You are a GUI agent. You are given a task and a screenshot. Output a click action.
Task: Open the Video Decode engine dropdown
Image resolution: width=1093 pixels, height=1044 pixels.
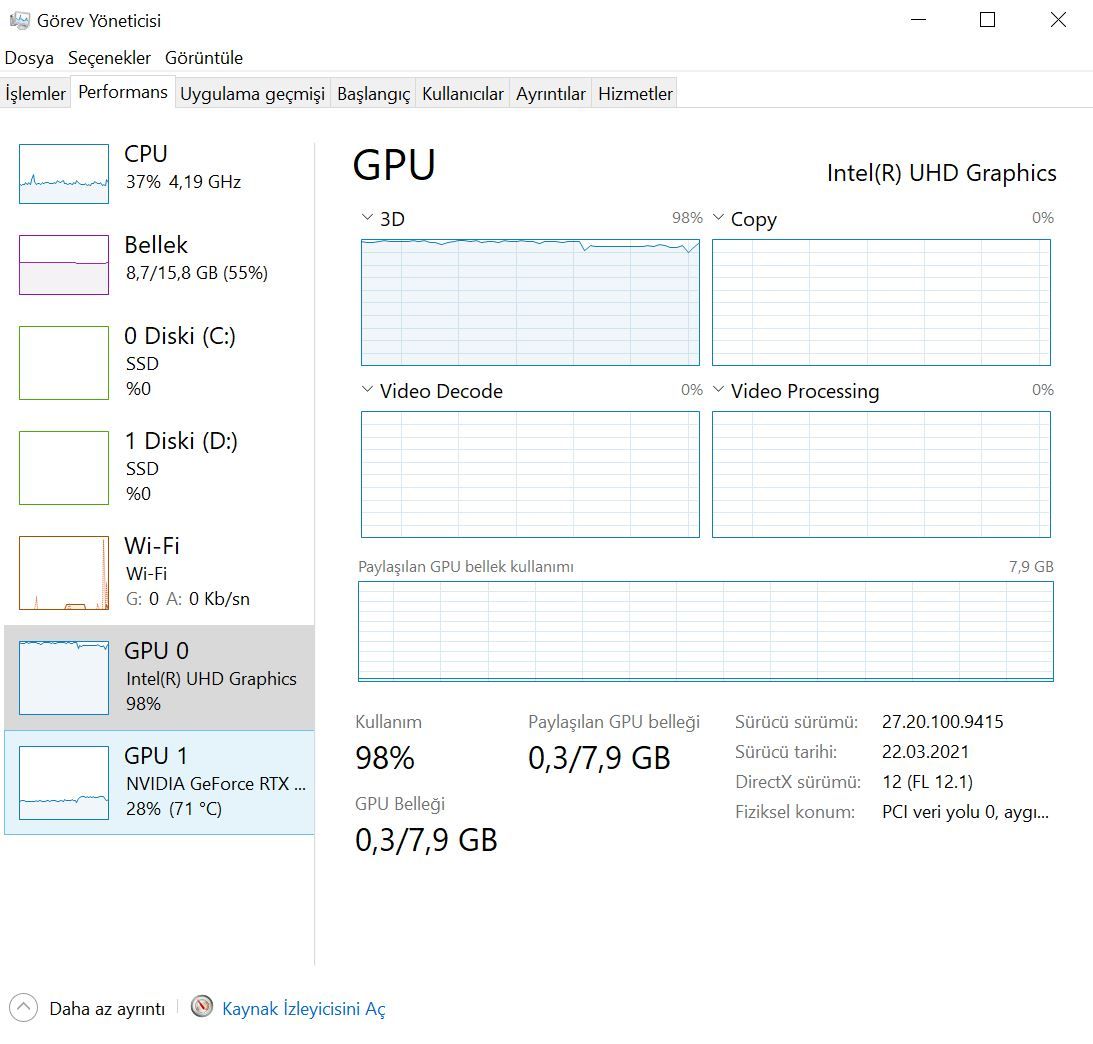click(367, 391)
